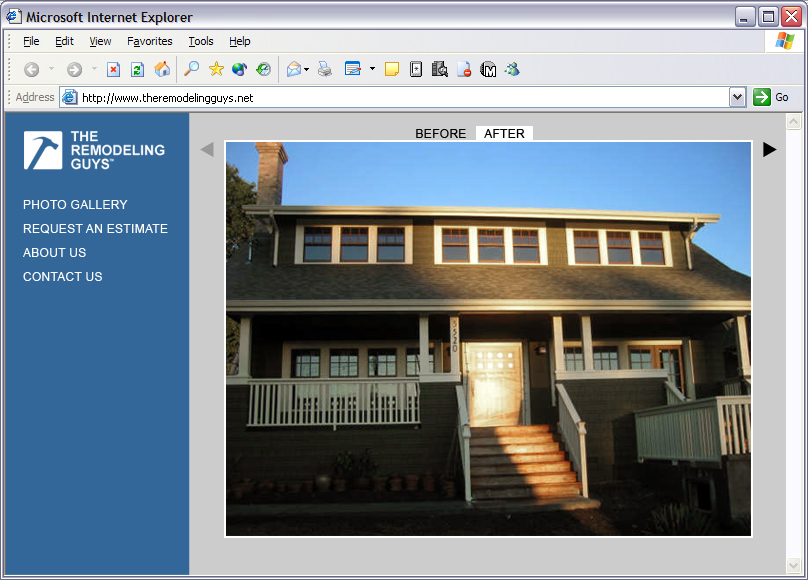Click the REQUEST AN ESTIMATE link
The image size is (808, 580).
pos(95,228)
